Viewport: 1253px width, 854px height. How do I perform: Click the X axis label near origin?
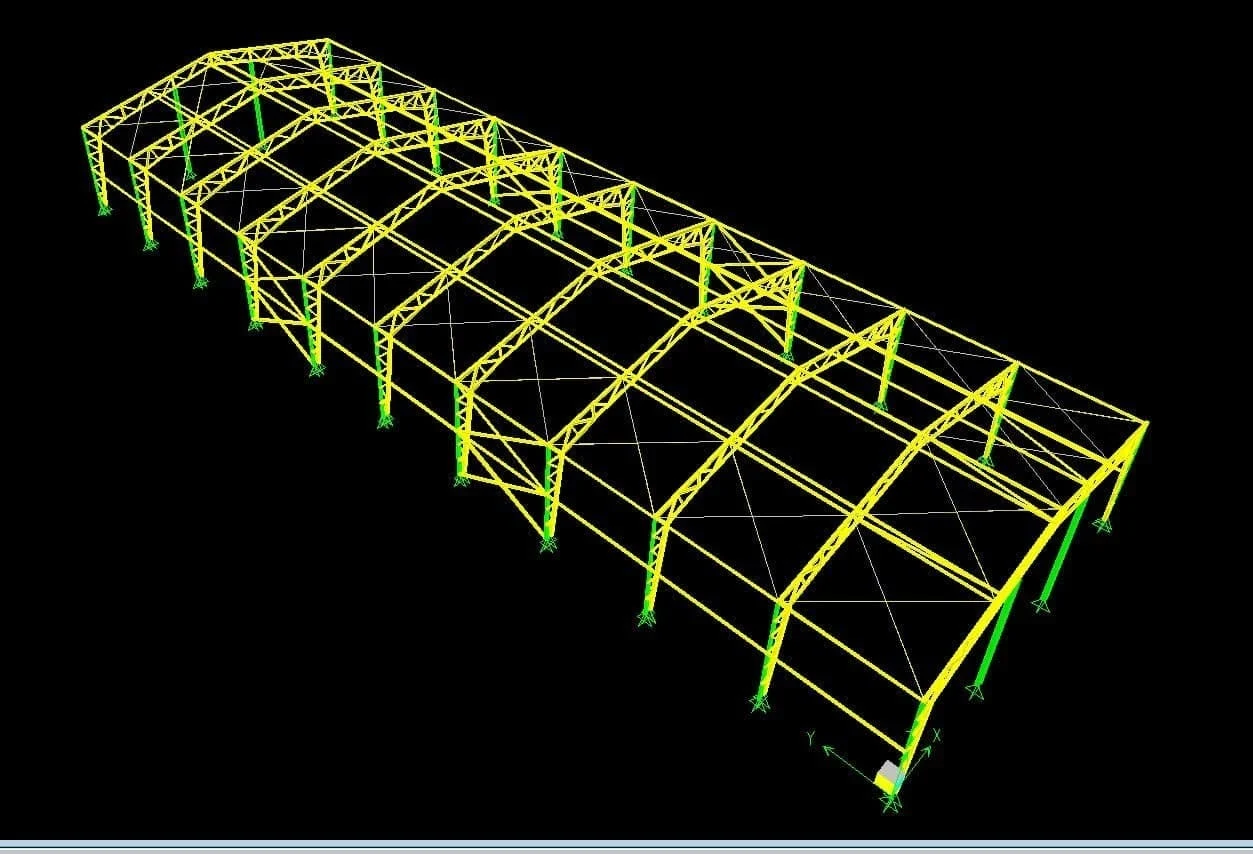click(x=937, y=735)
